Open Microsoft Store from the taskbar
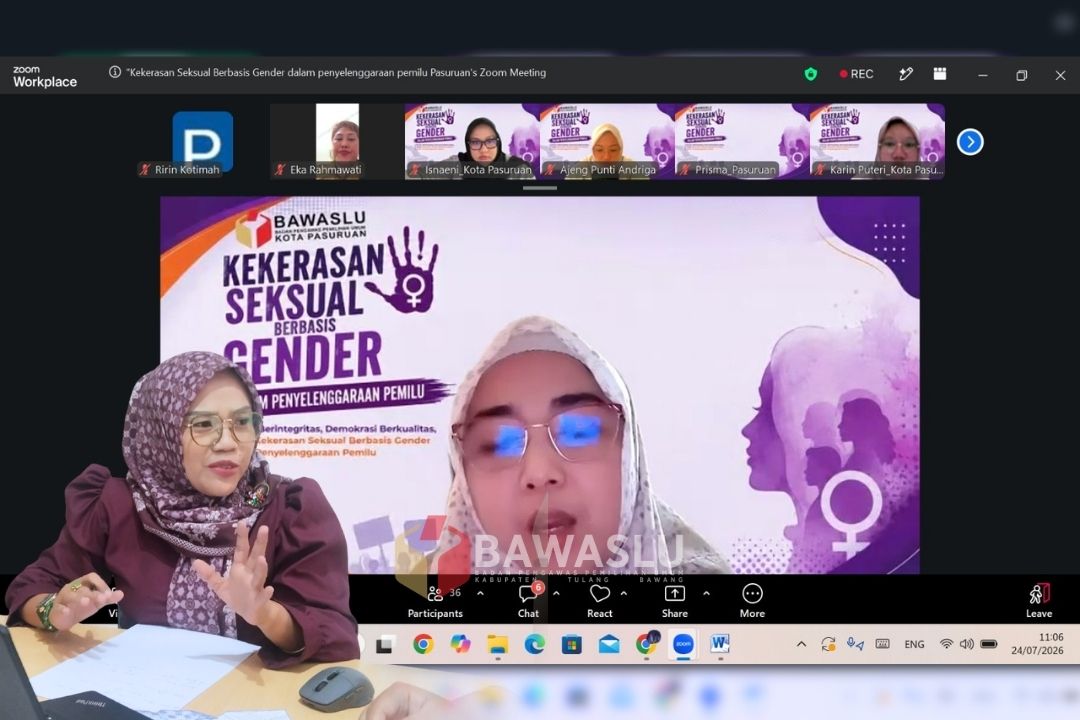The height and width of the screenshot is (720, 1080). (x=572, y=644)
